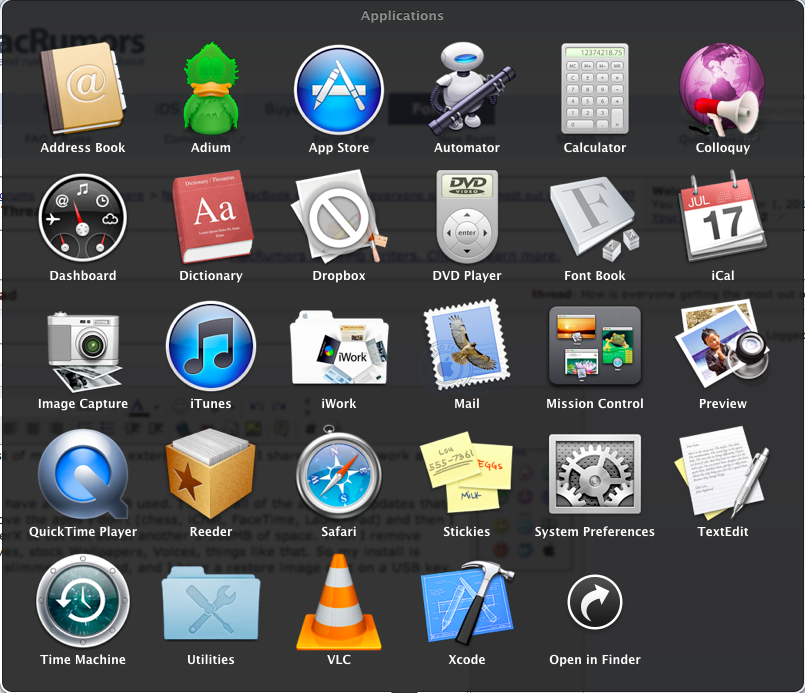
Task: Open Mission Control icon
Action: click(x=595, y=345)
